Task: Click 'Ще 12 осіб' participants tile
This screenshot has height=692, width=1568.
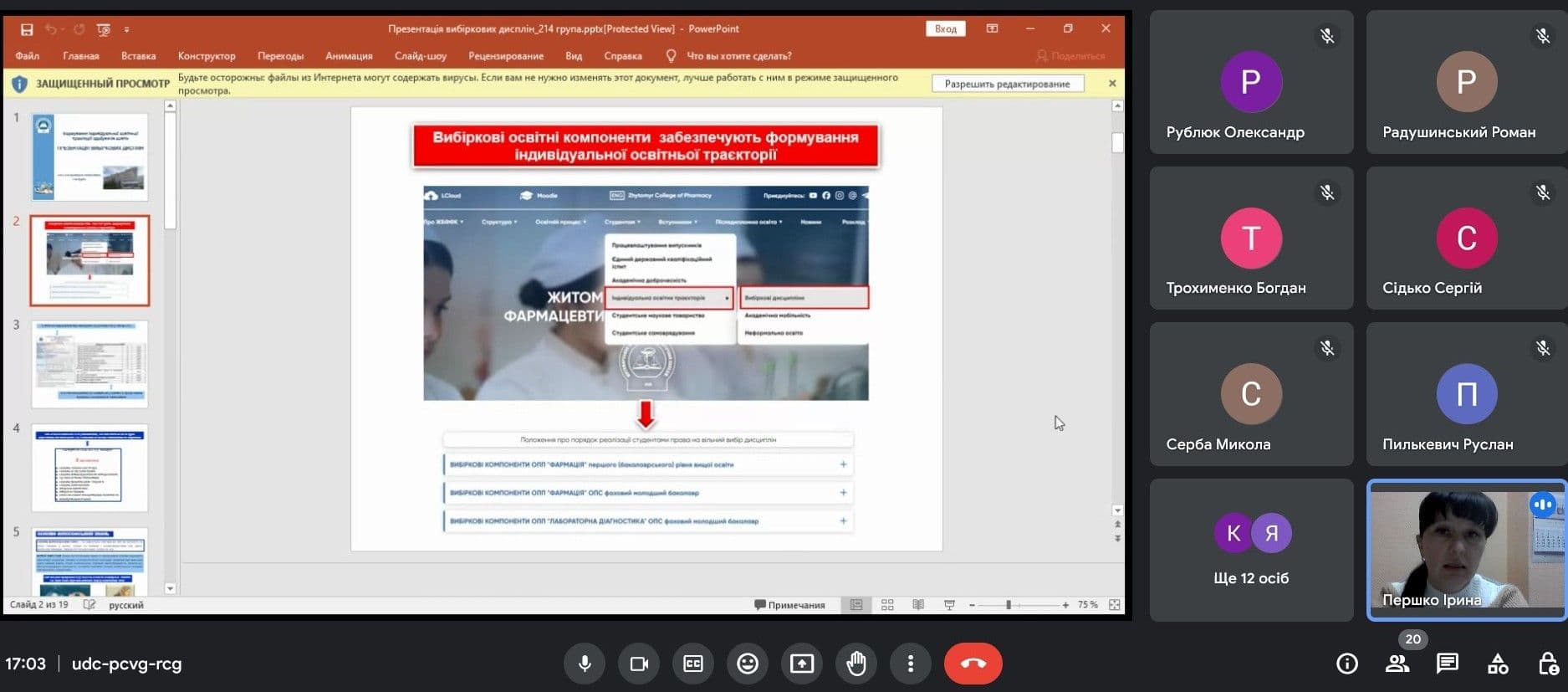Action: pos(1251,550)
